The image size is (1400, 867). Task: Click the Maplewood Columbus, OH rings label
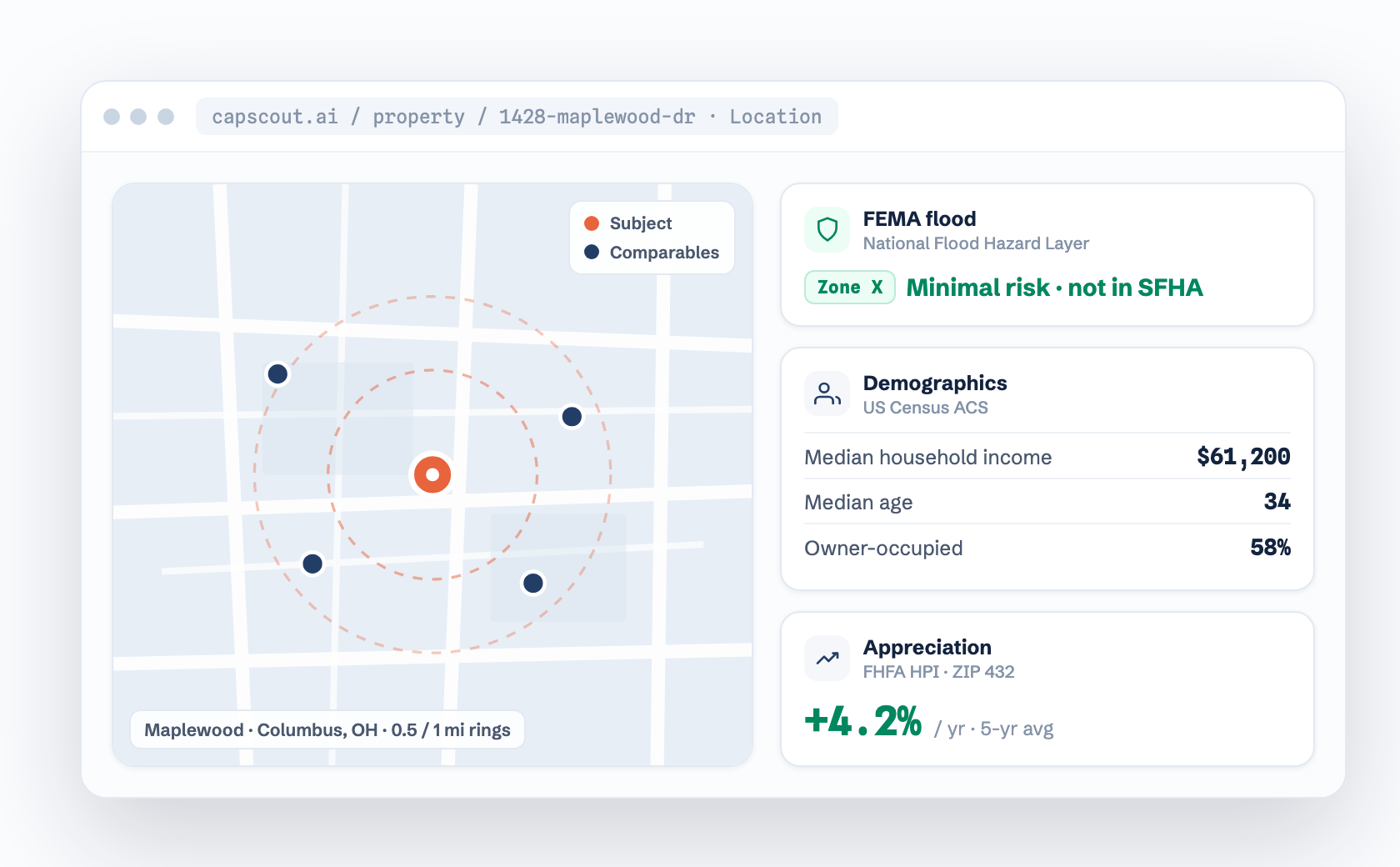(327, 729)
